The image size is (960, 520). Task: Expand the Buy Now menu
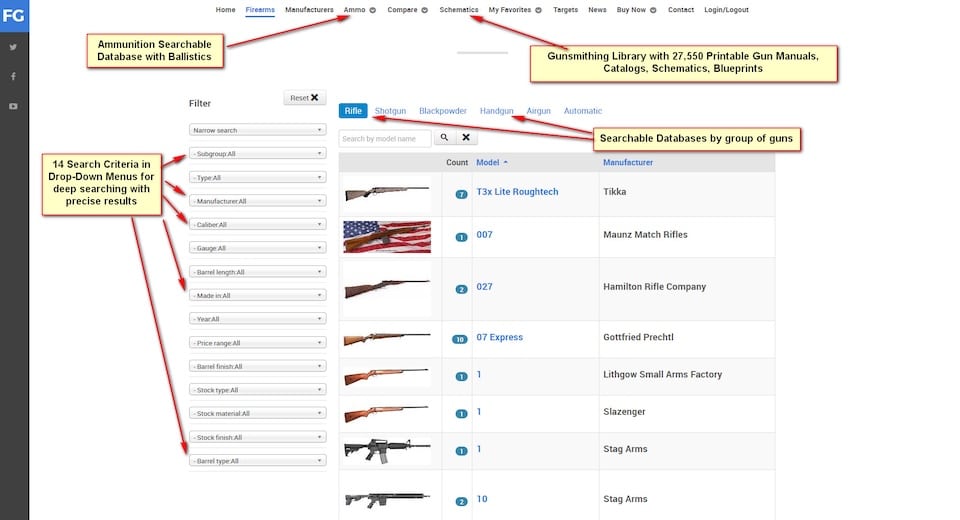click(636, 10)
